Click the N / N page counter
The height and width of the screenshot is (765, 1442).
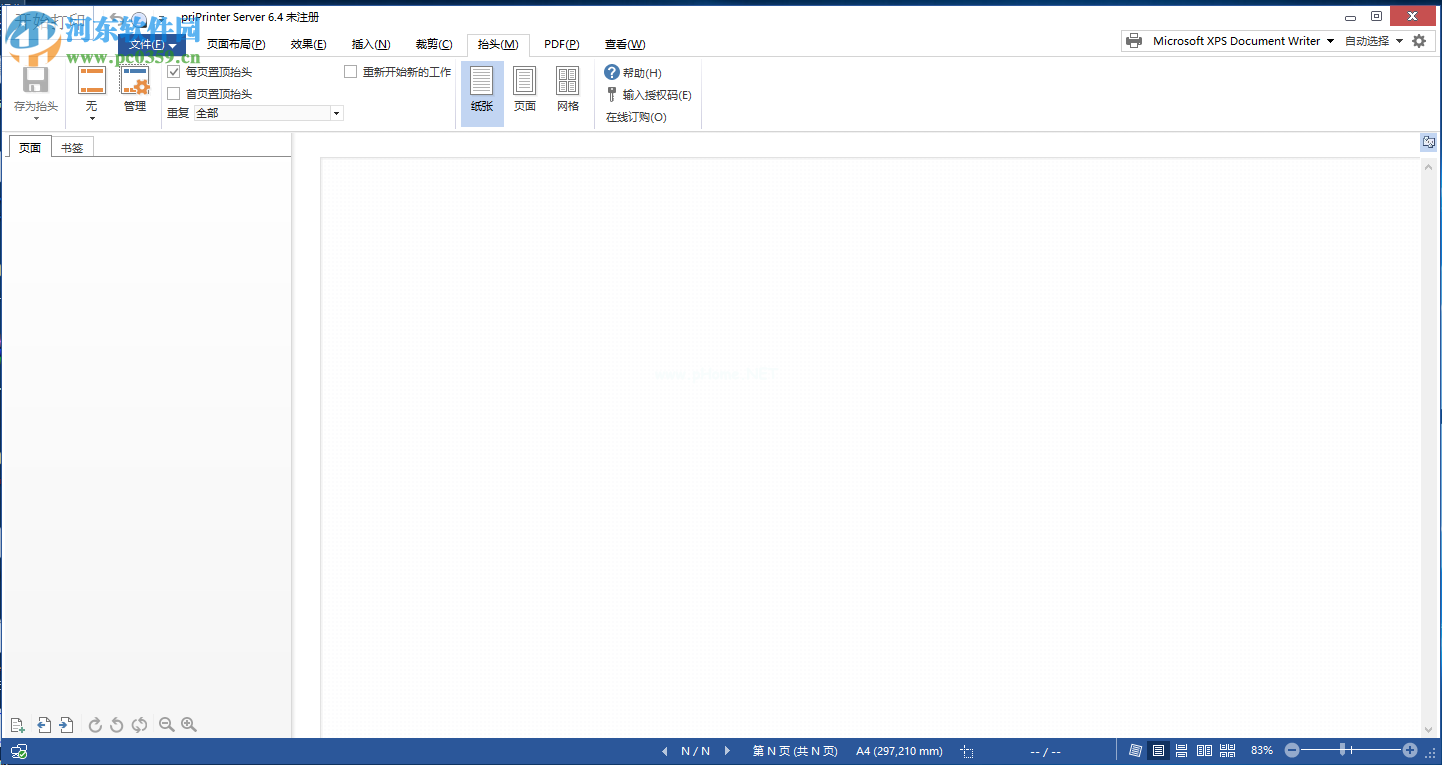coord(696,751)
